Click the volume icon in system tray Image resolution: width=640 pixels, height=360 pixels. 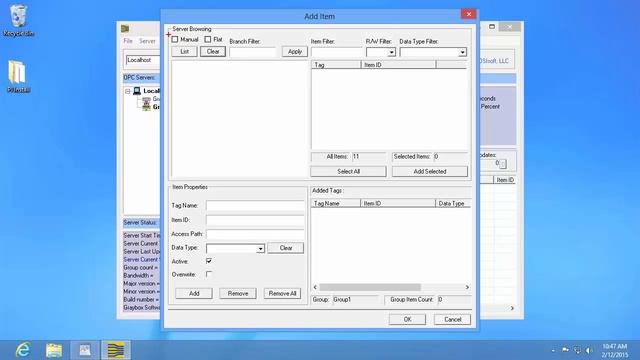click(589, 350)
